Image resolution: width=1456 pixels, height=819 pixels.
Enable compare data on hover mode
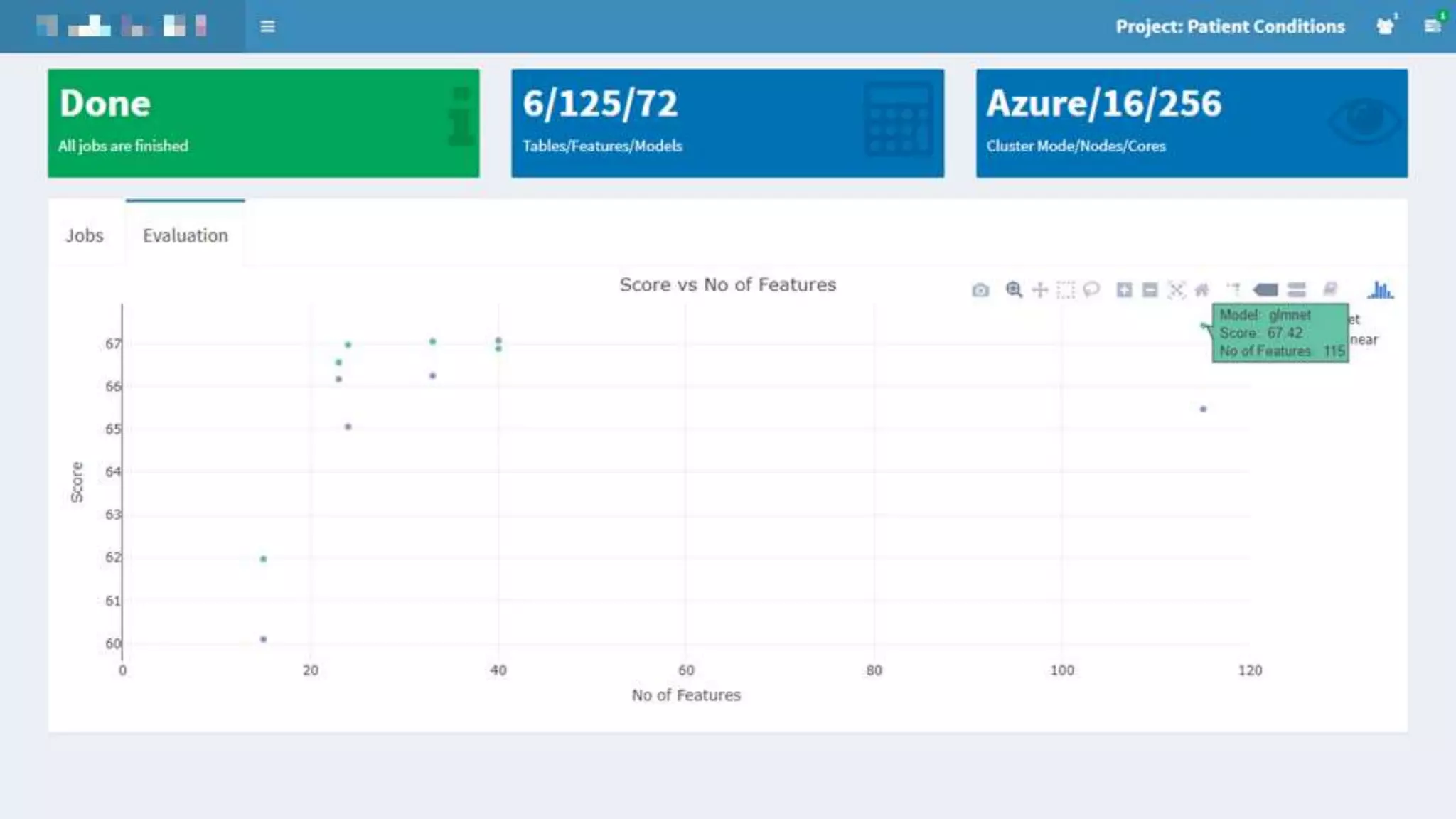click(1297, 290)
